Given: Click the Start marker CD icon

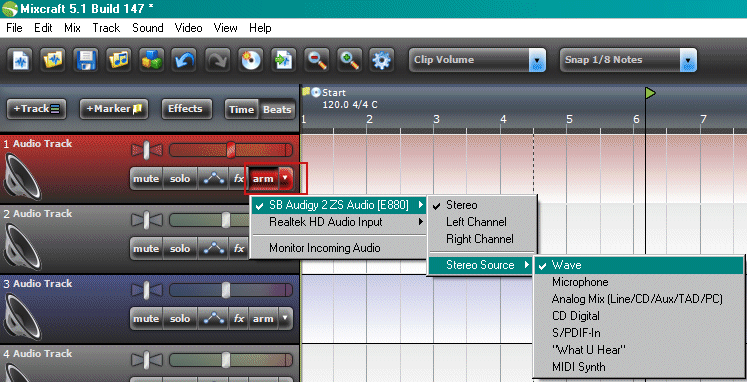Looking at the screenshot, I should 316,92.
